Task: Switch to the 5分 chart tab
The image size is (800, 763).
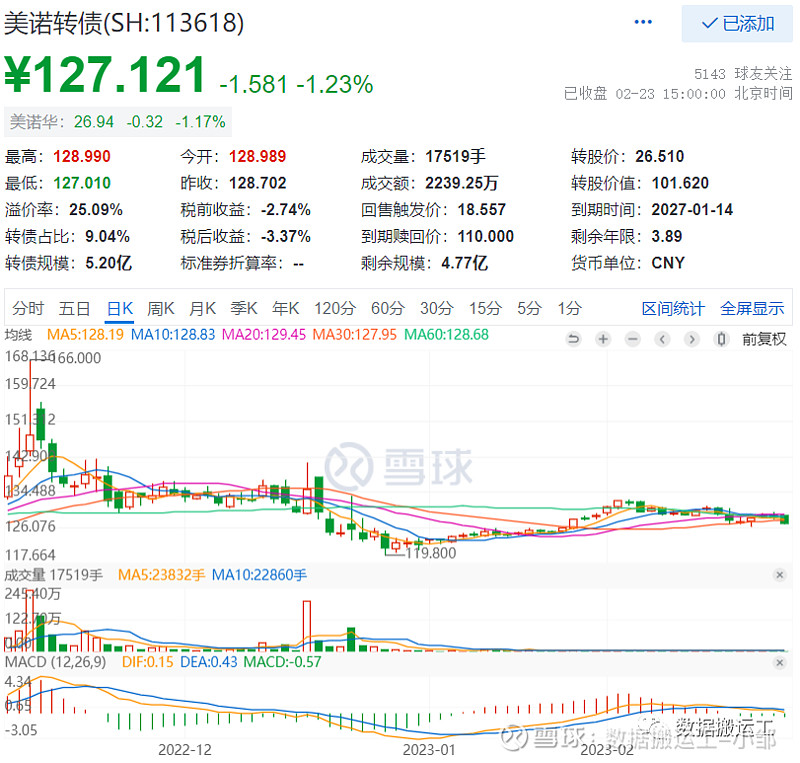Action: pyautogui.click(x=529, y=308)
